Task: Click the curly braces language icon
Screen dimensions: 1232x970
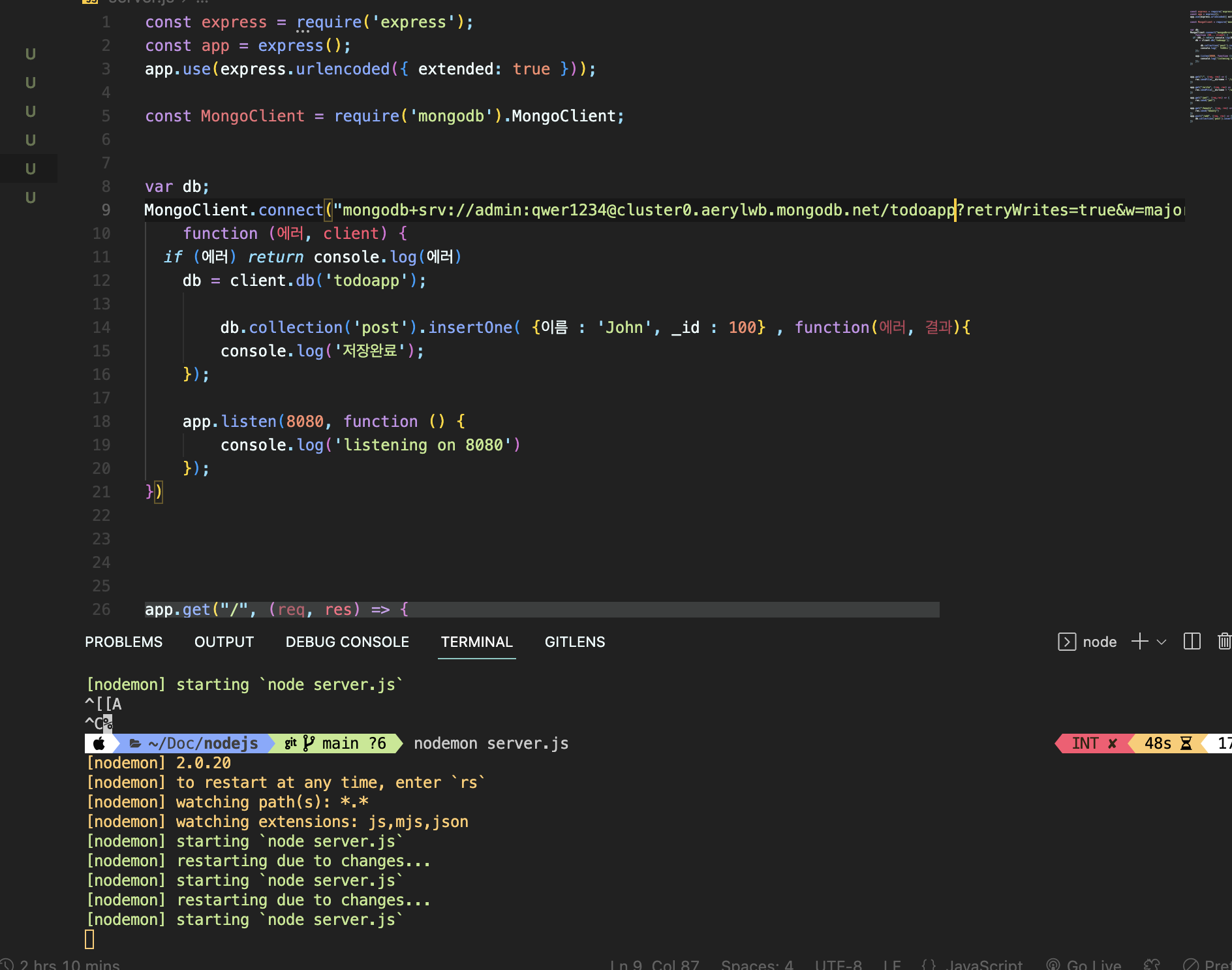Action: pos(929,964)
